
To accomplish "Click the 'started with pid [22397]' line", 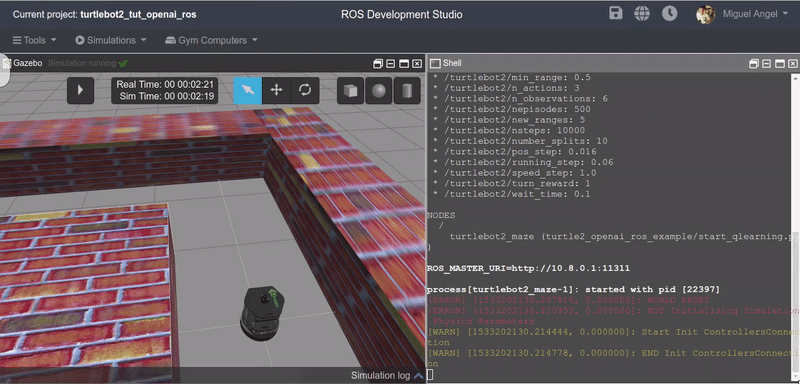I will point(573,290).
